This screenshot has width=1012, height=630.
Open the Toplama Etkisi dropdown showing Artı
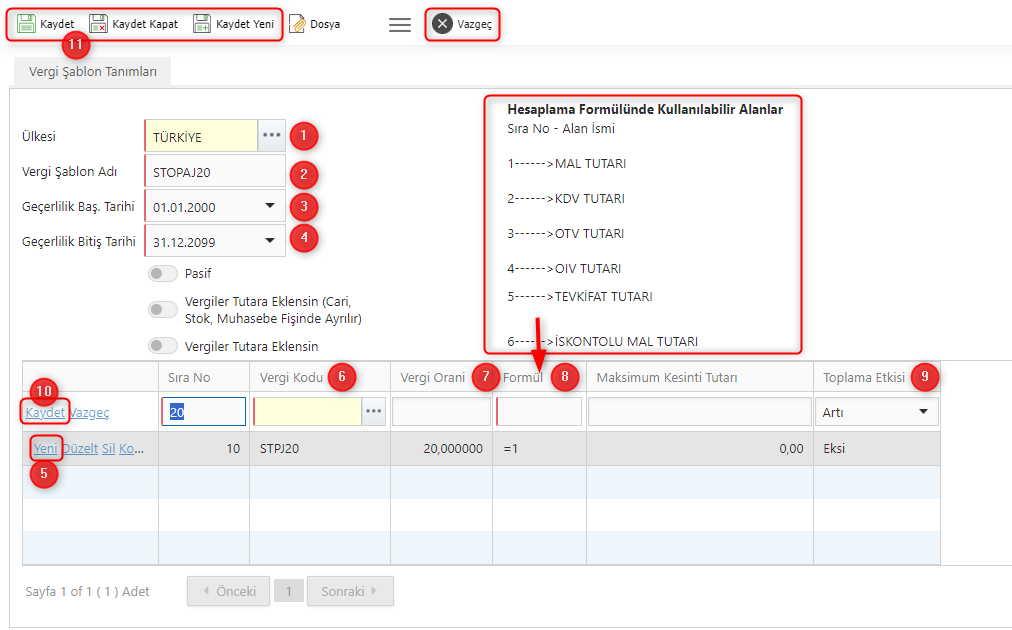coord(876,412)
